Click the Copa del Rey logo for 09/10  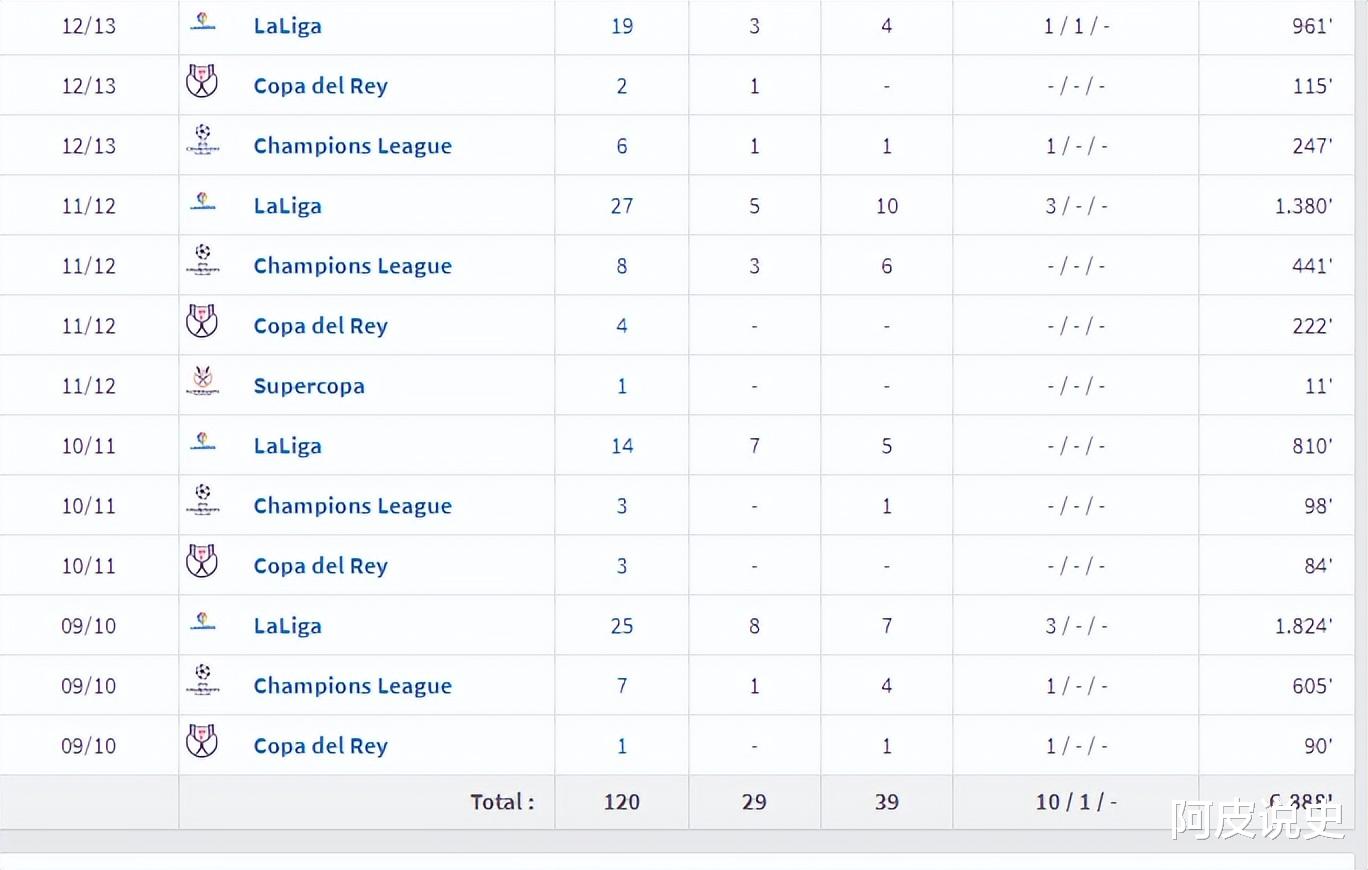click(x=202, y=742)
